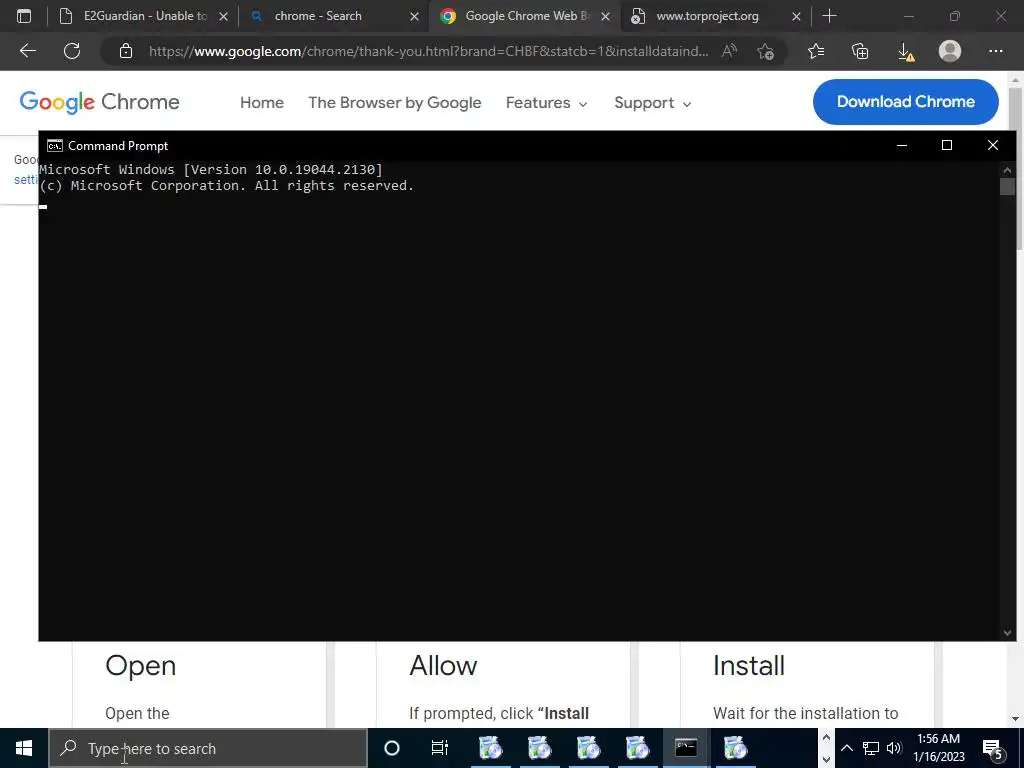Image resolution: width=1024 pixels, height=768 pixels.
Task: Open the clock and calendar
Action: point(938,748)
